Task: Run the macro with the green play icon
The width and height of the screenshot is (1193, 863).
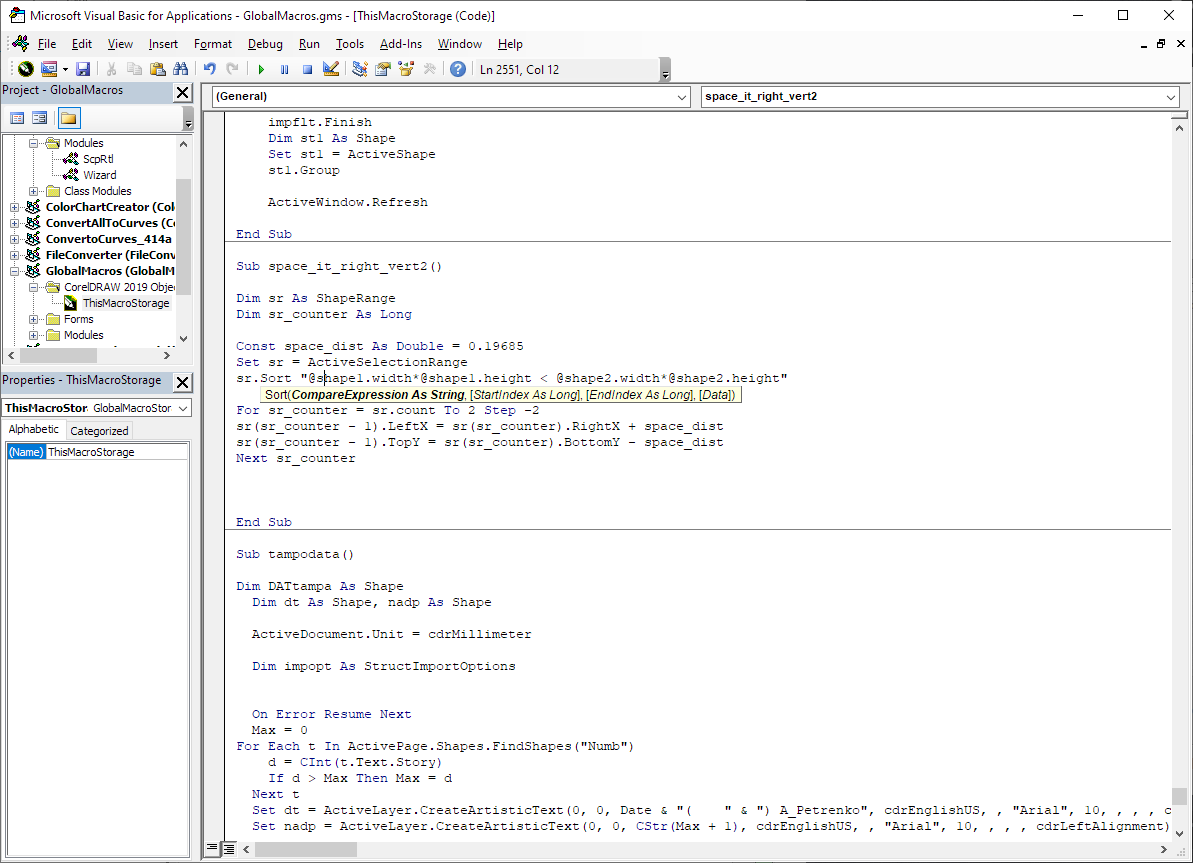Action: pyautogui.click(x=261, y=69)
